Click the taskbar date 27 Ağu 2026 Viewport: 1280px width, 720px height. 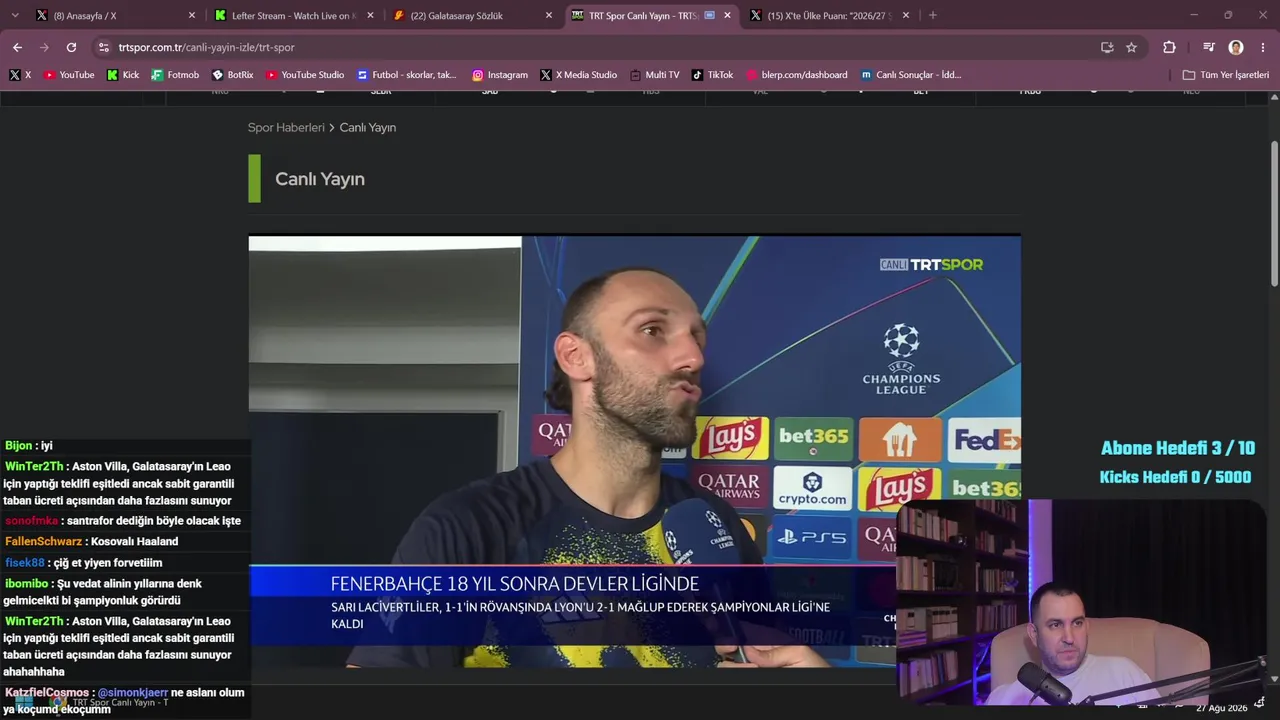(1222, 708)
